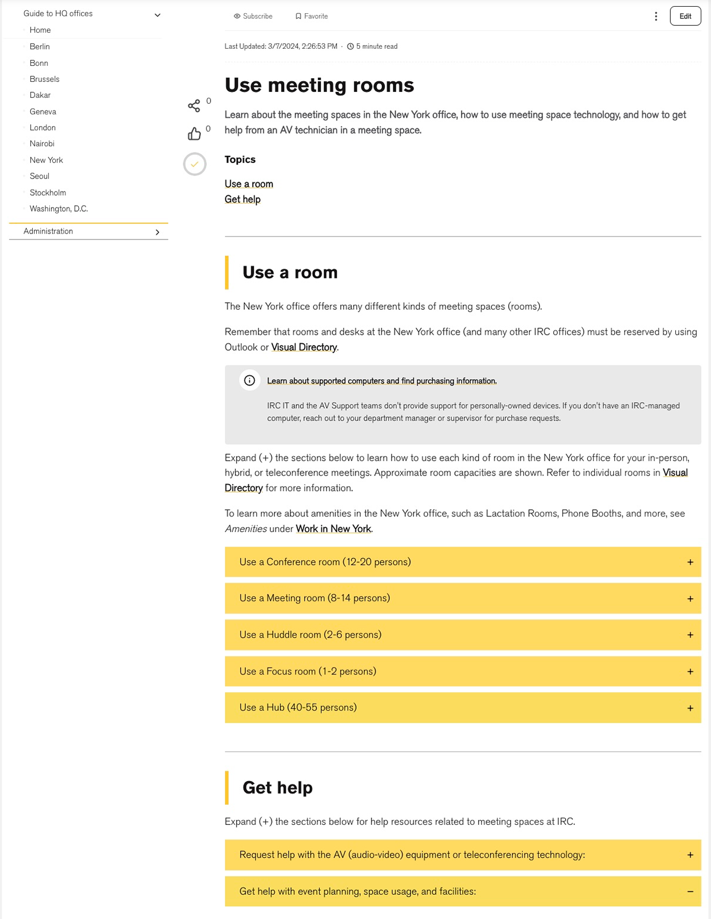Open the three-dot overflow menu
This screenshot has width=711, height=919.
point(655,16)
